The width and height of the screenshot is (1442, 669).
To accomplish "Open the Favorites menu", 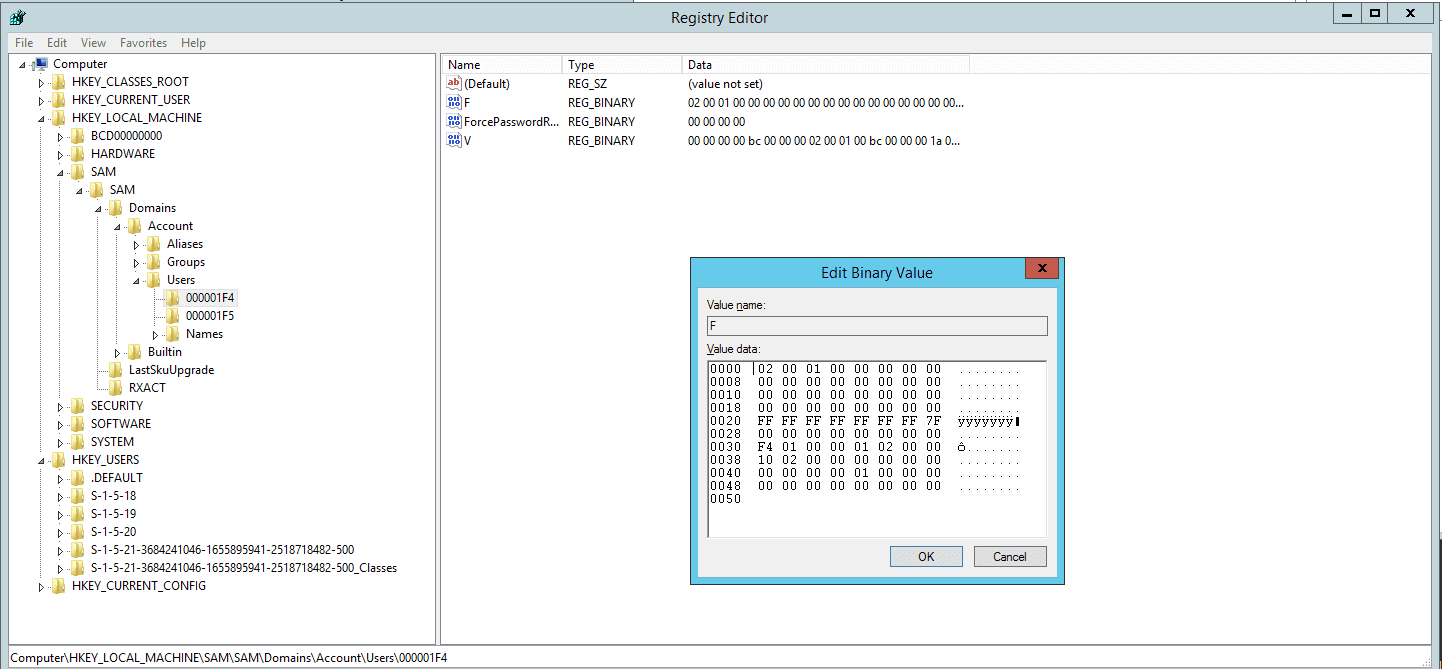I will (143, 42).
